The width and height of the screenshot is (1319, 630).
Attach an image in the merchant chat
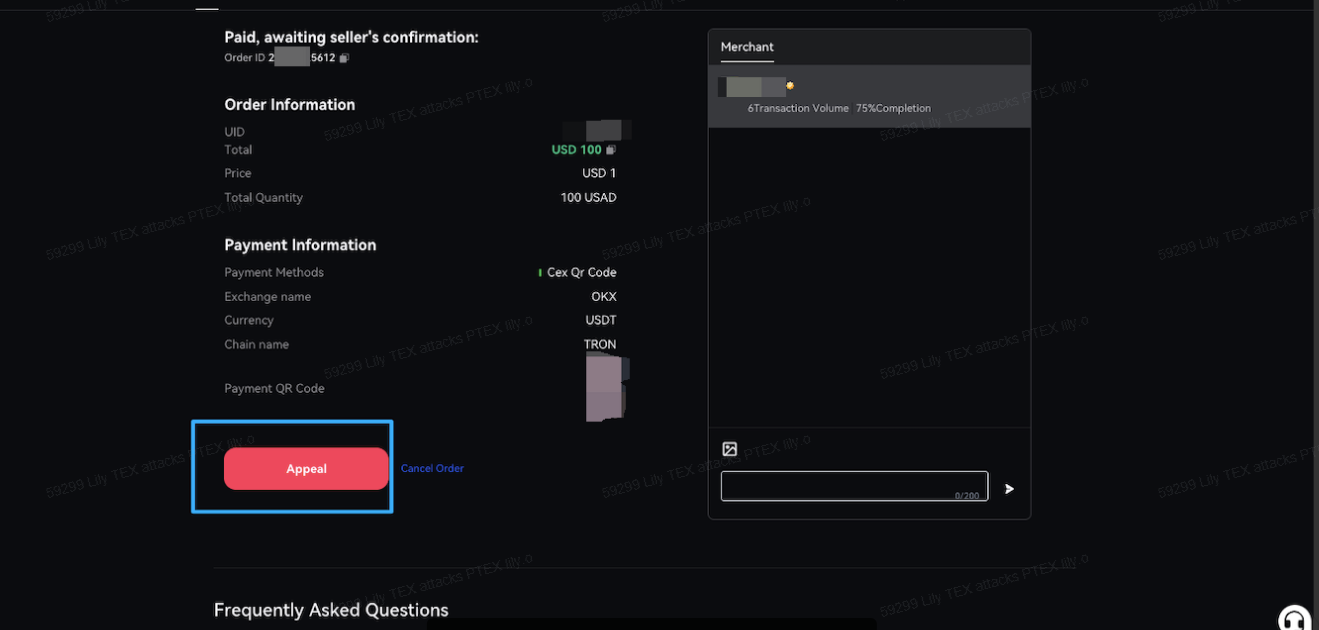pyautogui.click(x=730, y=450)
